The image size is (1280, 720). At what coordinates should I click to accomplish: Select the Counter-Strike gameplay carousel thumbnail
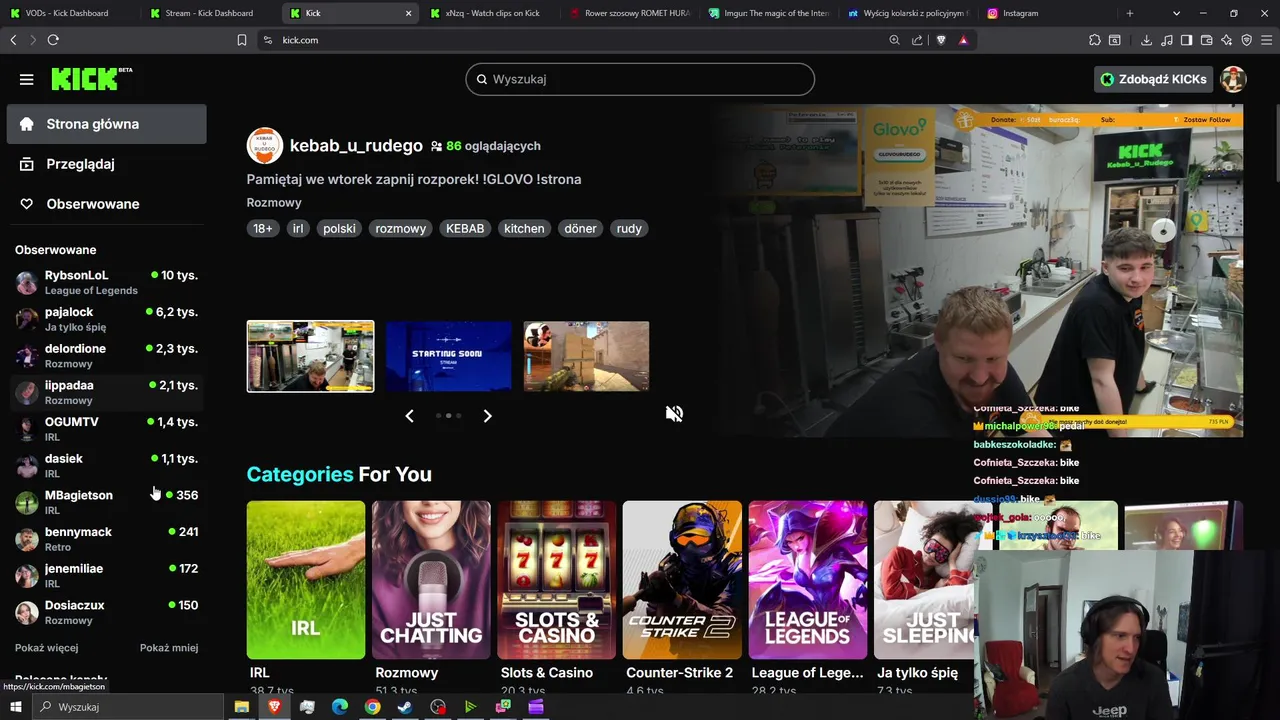pyautogui.click(x=586, y=356)
